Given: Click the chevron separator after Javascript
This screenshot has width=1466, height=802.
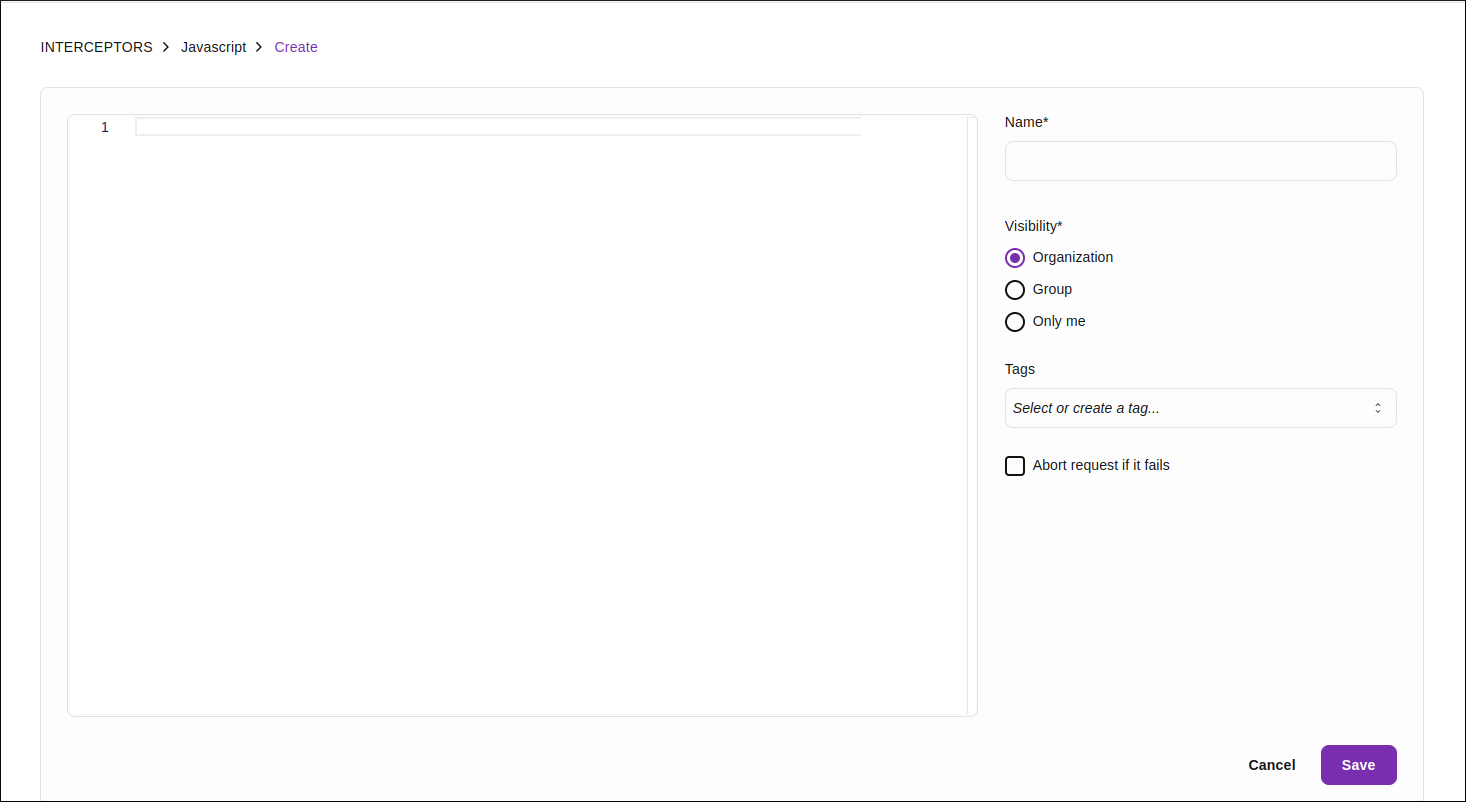Looking at the screenshot, I should (x=258, y=47).
